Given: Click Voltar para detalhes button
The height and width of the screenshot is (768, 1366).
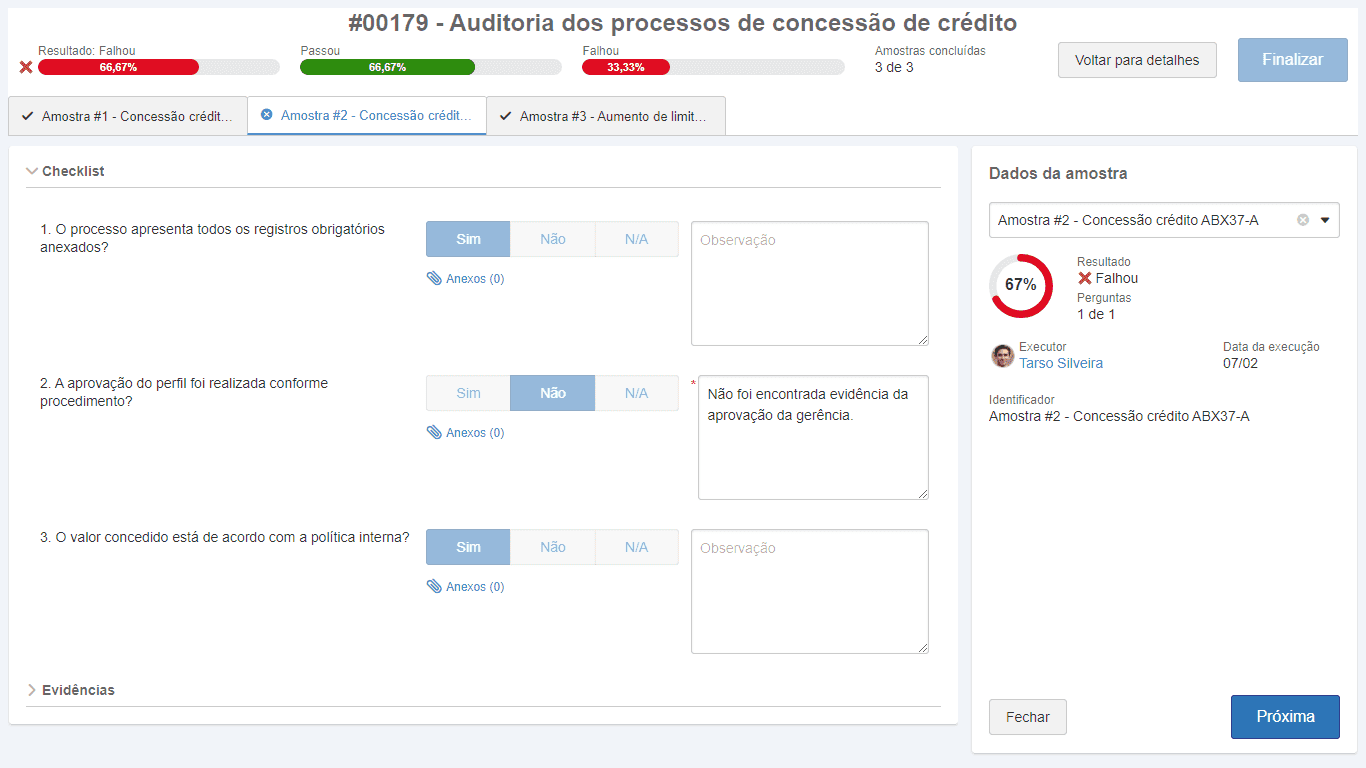Looking at the screenshot, I should tap(1137, 60).
